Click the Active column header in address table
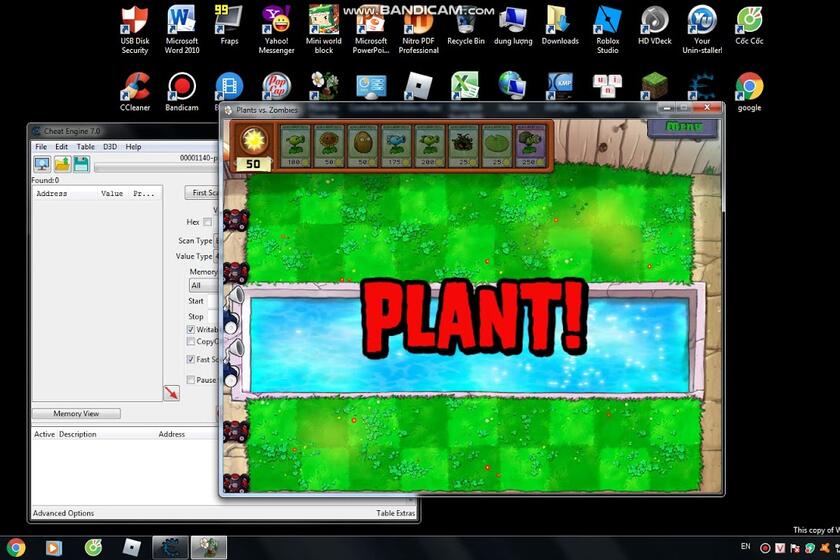 (44, 435)
